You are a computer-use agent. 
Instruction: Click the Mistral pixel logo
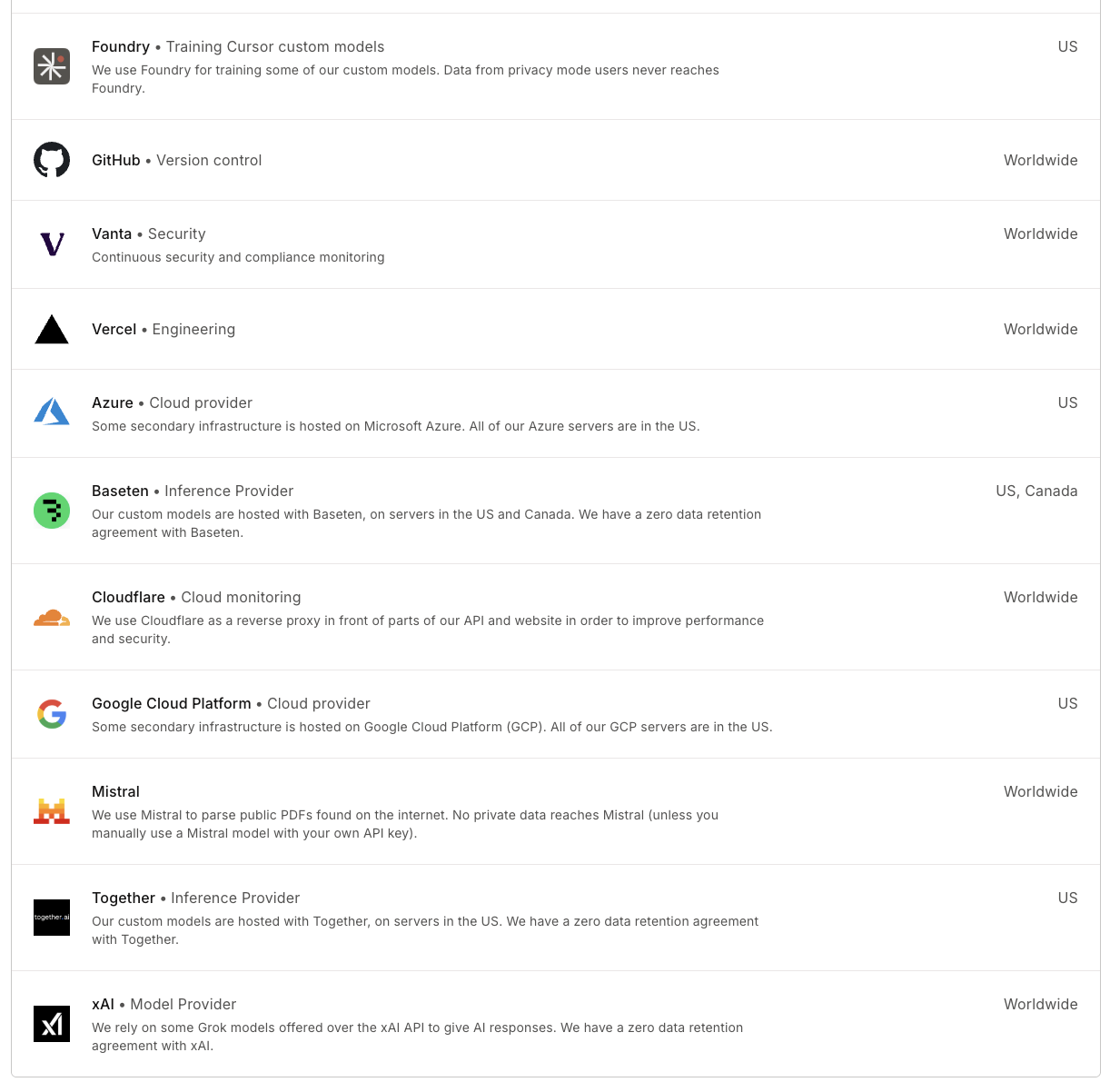click(52, 811)
